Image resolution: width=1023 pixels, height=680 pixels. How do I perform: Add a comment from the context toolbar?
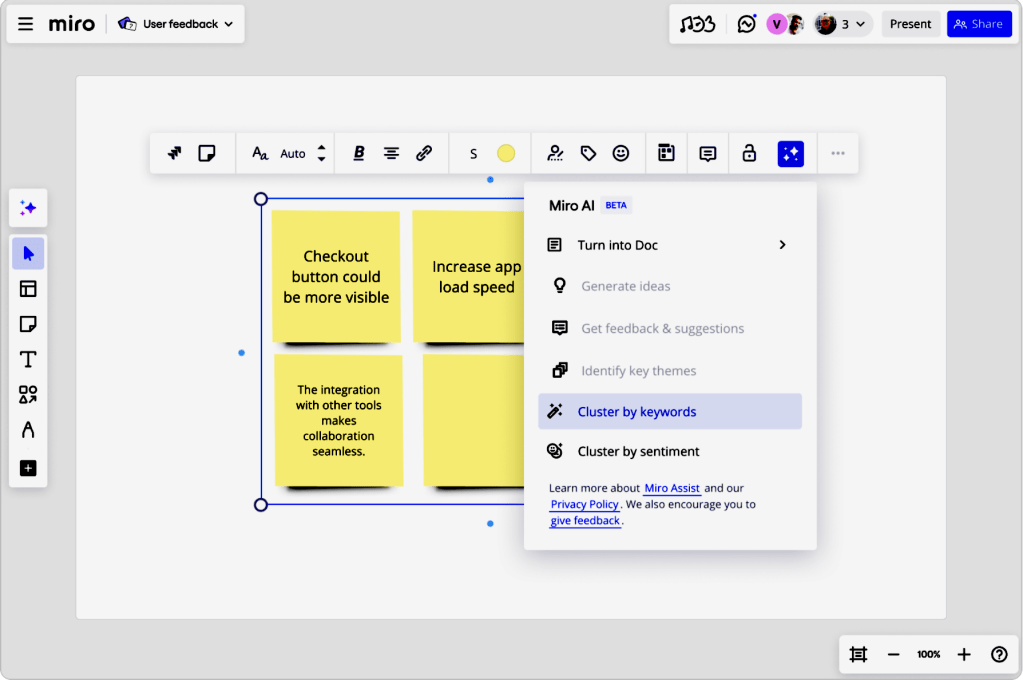[x=708, y=153]
